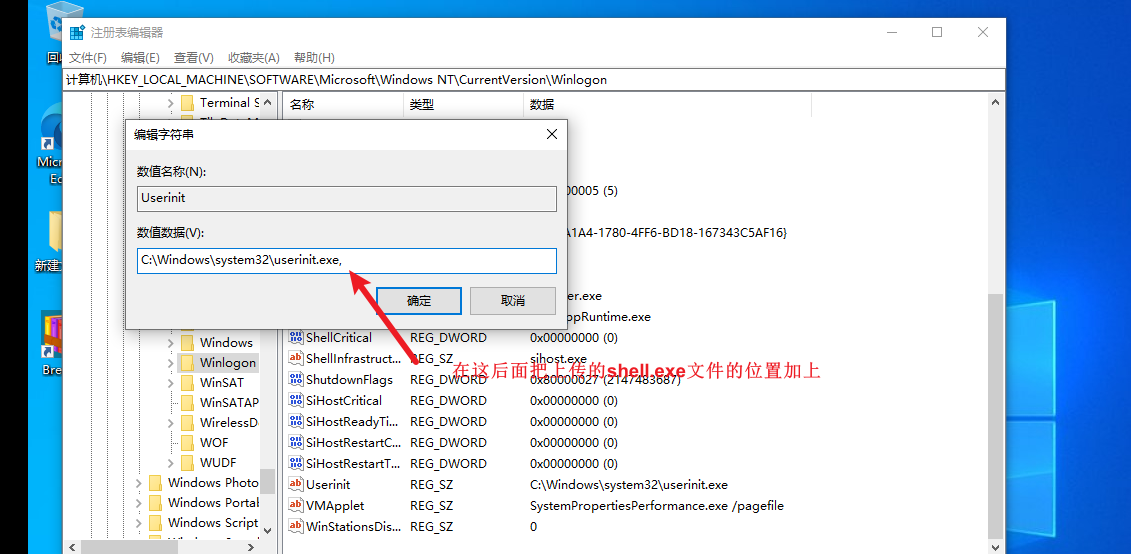
Task: Open the 收藏夹(A) menu
Action: click(x=254, y=58)
